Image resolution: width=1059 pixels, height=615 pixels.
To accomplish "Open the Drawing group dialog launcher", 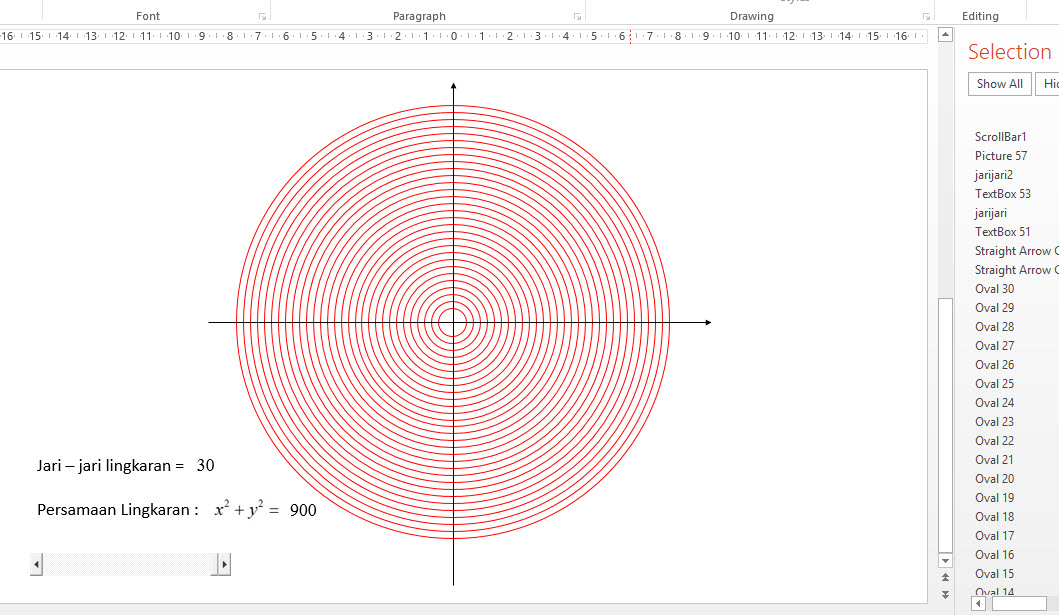I will coord(926,17).
